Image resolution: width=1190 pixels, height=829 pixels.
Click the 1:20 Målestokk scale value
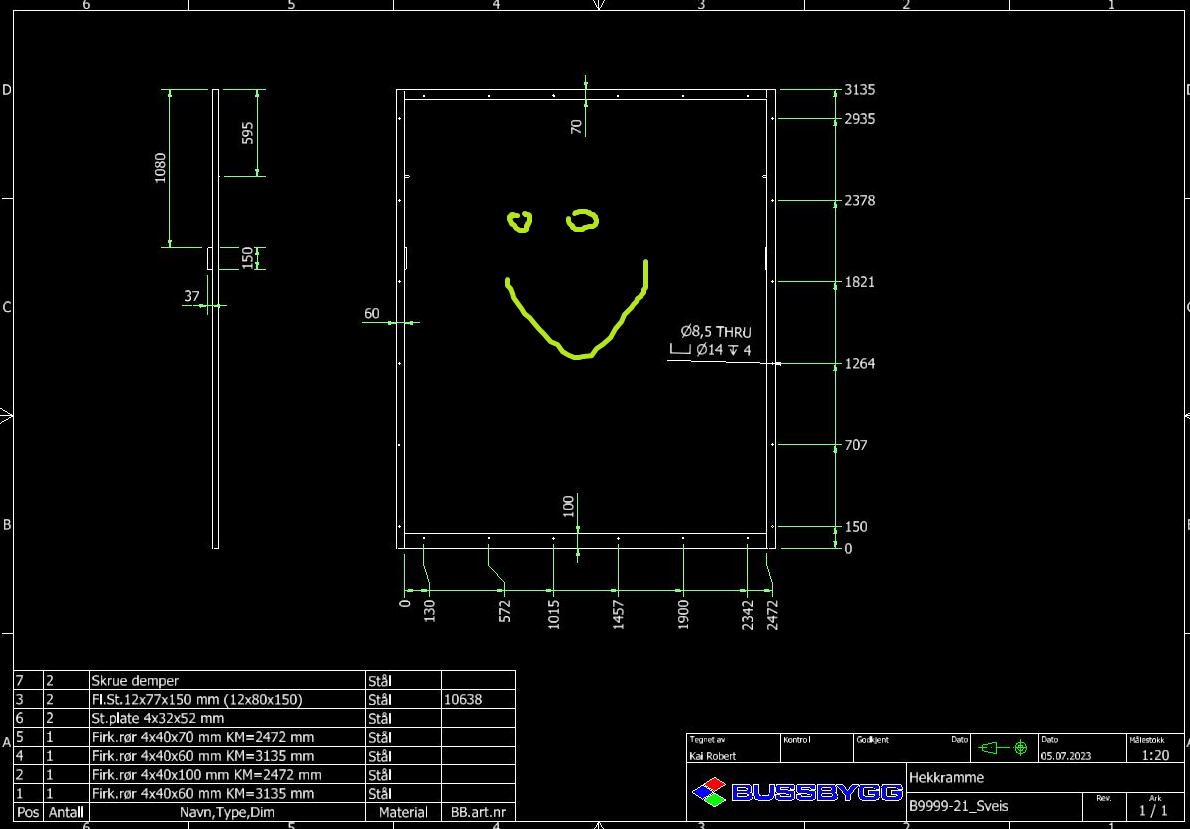(x=1157, y=756)
